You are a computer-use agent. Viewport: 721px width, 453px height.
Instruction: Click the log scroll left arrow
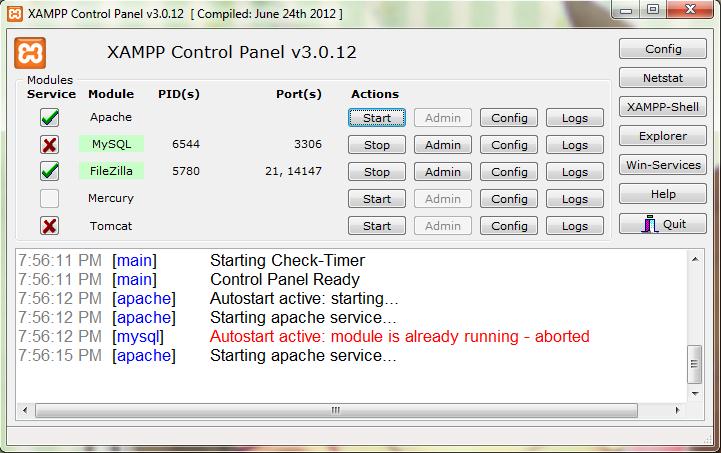click(25, 410)
